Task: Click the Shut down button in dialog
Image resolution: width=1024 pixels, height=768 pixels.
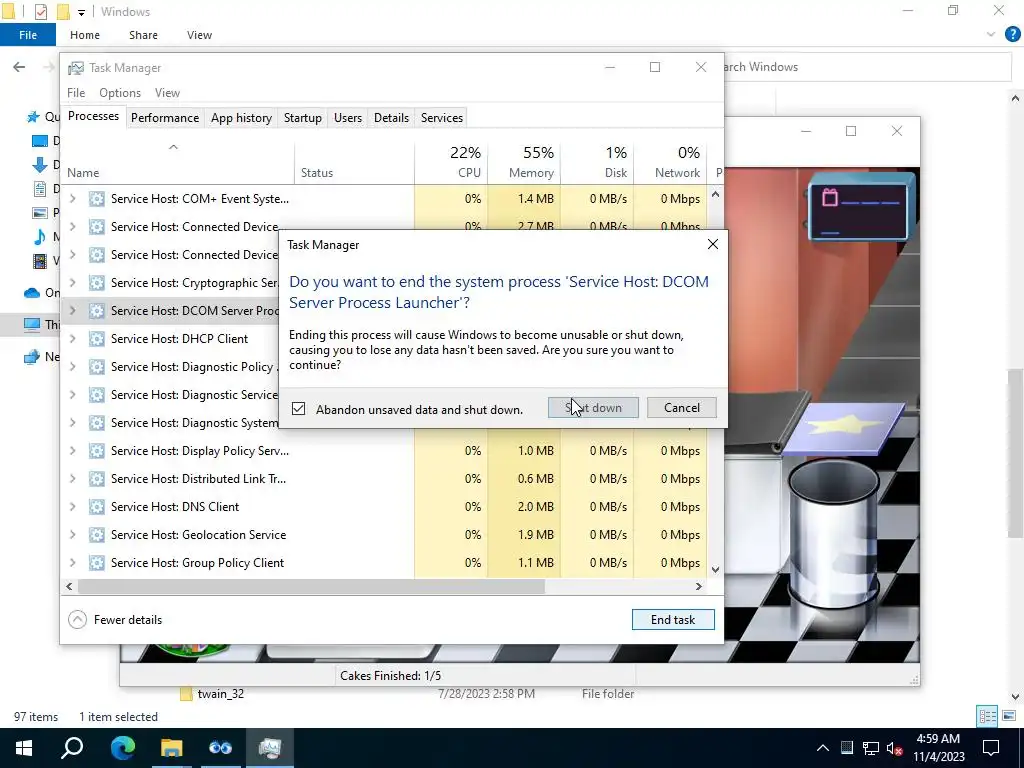Action: click(593, 408)
